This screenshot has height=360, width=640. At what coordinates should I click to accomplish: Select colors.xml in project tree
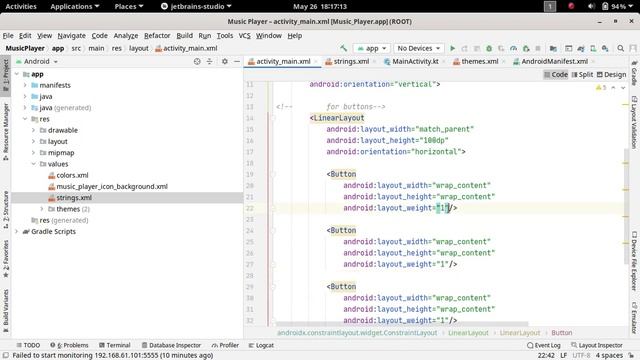[x=72, y=175]
